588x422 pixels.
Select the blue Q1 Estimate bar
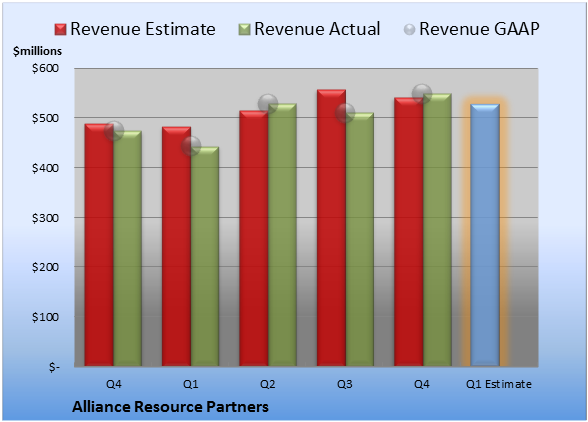pyautogui.click(x=485, y=235)
